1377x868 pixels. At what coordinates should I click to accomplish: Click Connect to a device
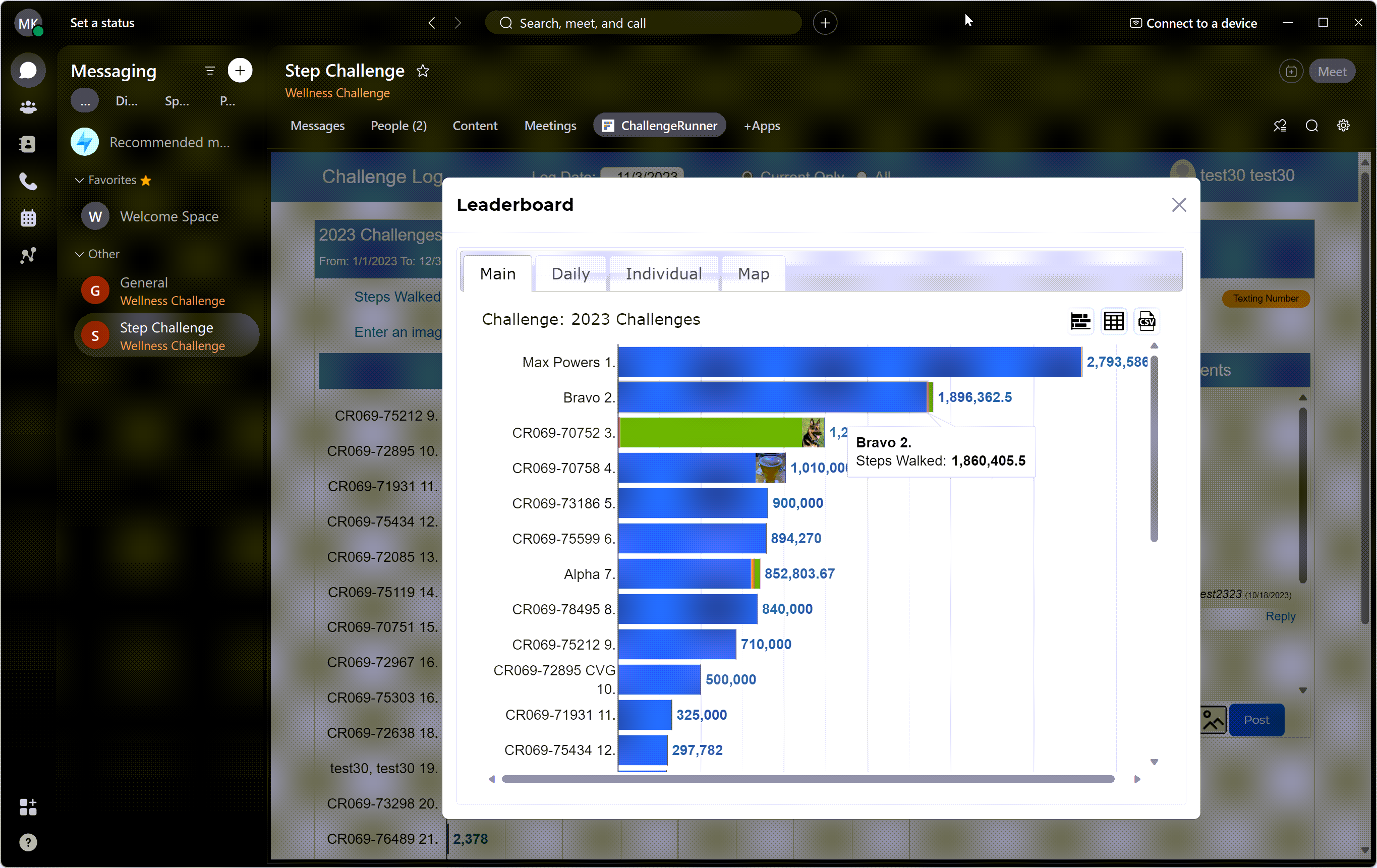pyautogui.click(x=1193, y=23)
